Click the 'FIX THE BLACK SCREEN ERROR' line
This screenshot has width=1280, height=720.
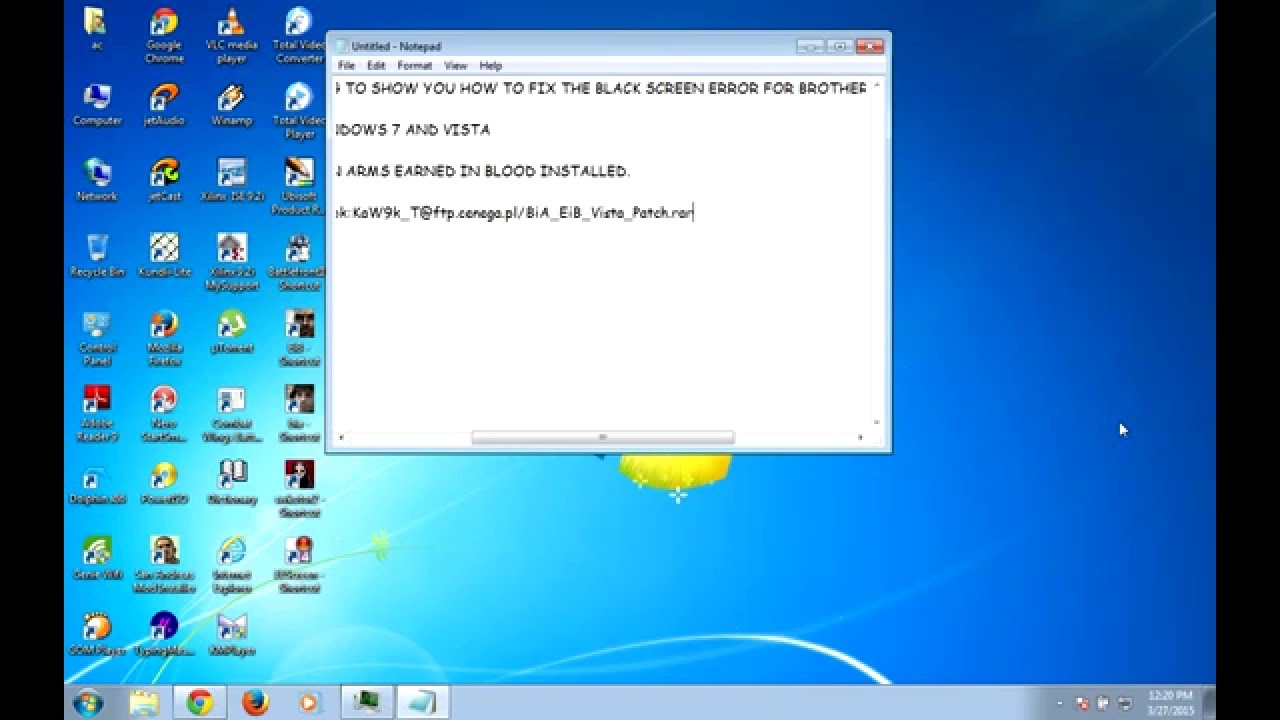pyautogui.click(x=601, y=88)
